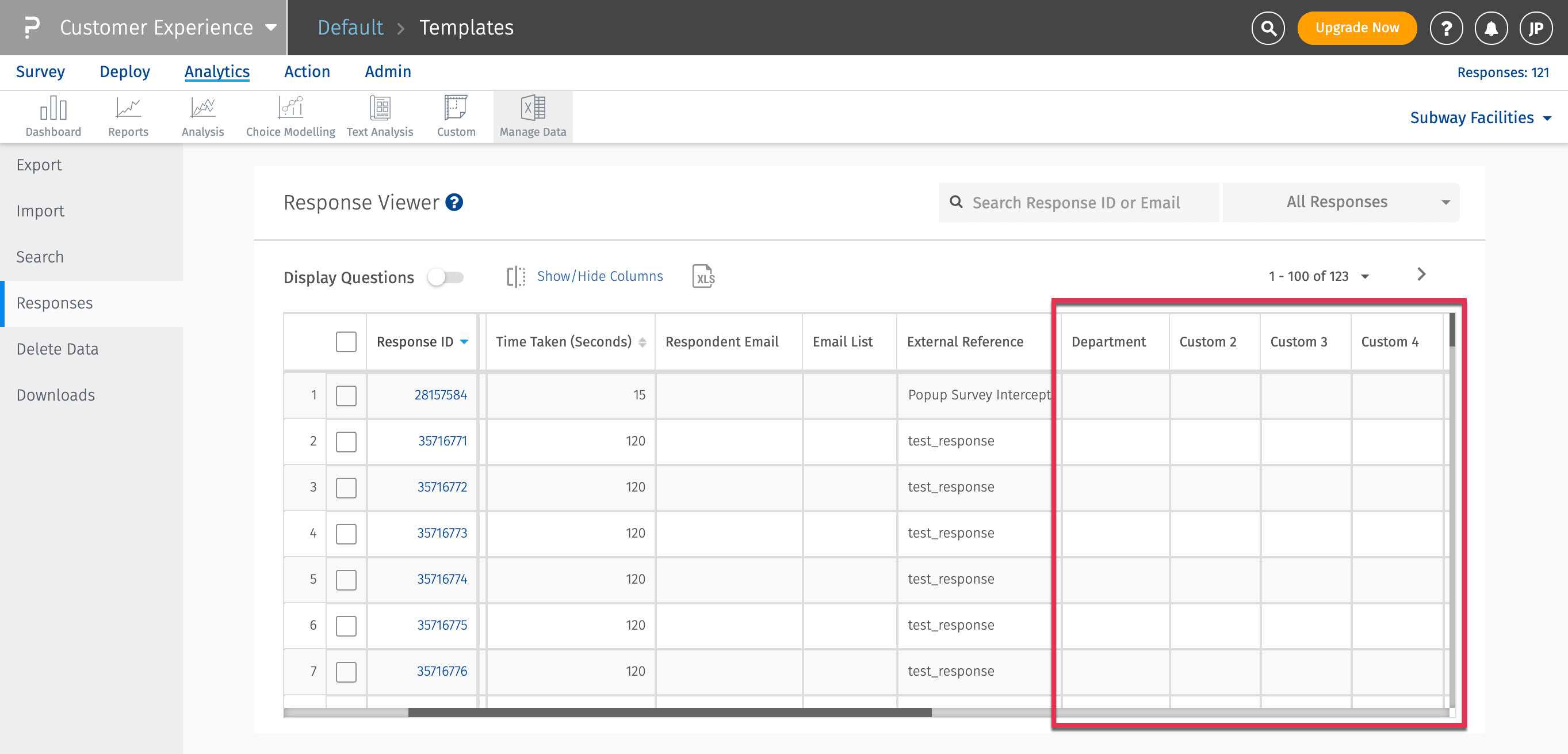Viewport: 1568px width, 754px height.
Task: Click the XLS export icon
Action: 703,276
